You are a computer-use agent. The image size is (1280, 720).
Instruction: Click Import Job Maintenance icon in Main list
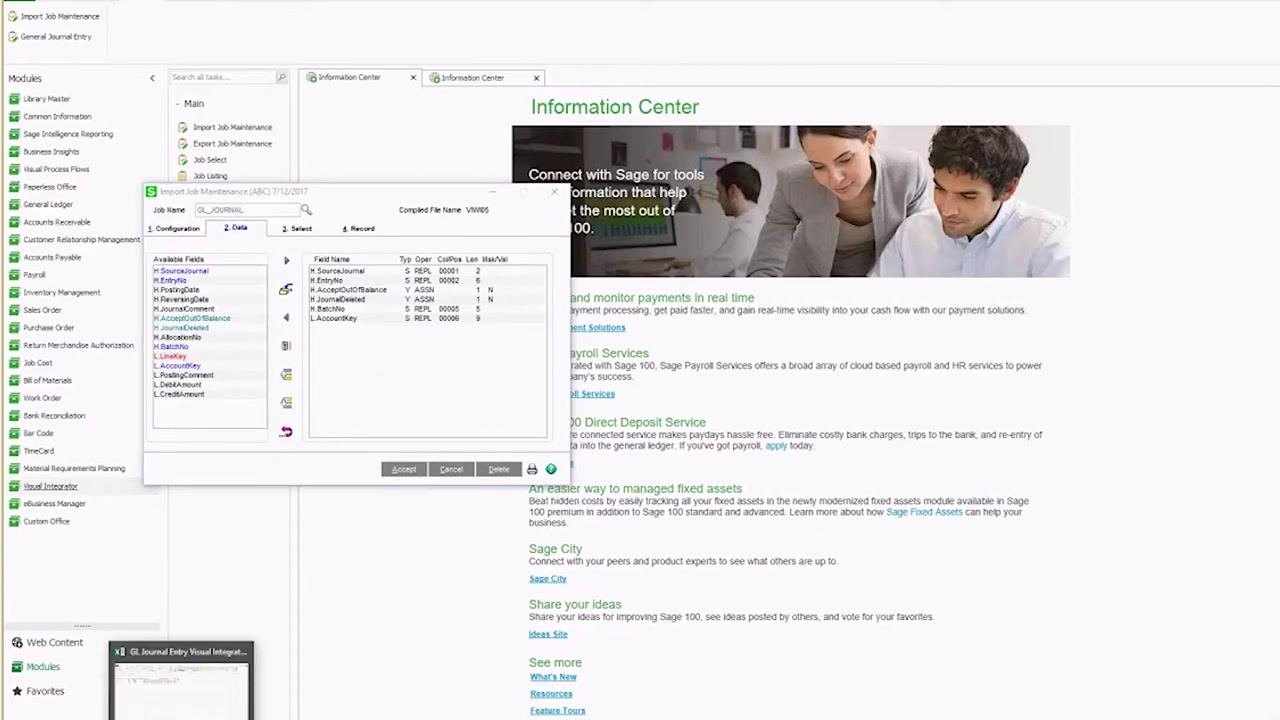tap(183, 127)
